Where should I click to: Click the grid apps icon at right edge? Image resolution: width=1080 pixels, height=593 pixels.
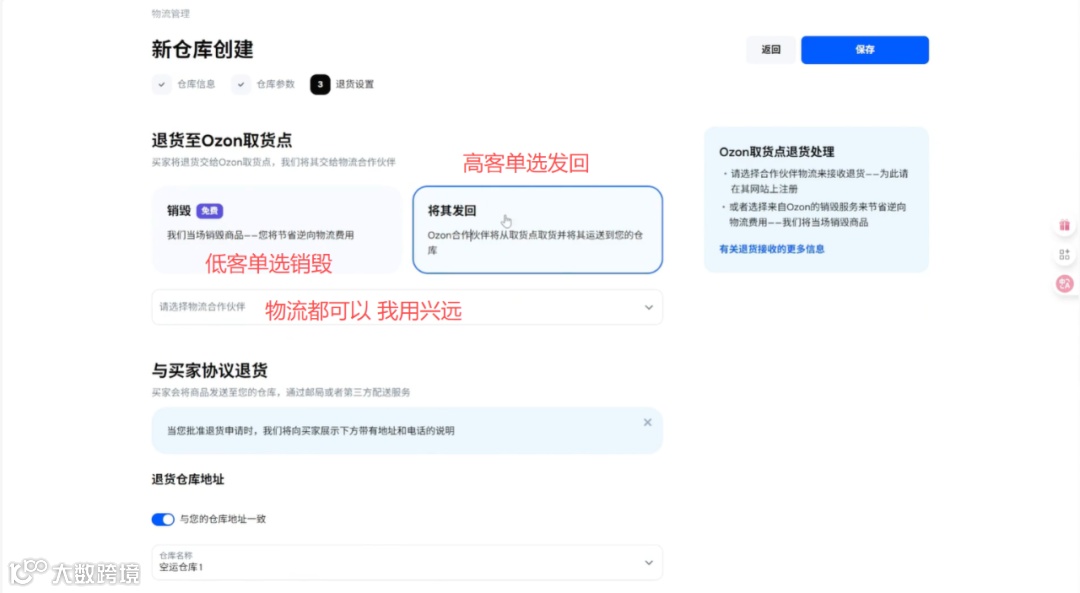point(1064,254)
